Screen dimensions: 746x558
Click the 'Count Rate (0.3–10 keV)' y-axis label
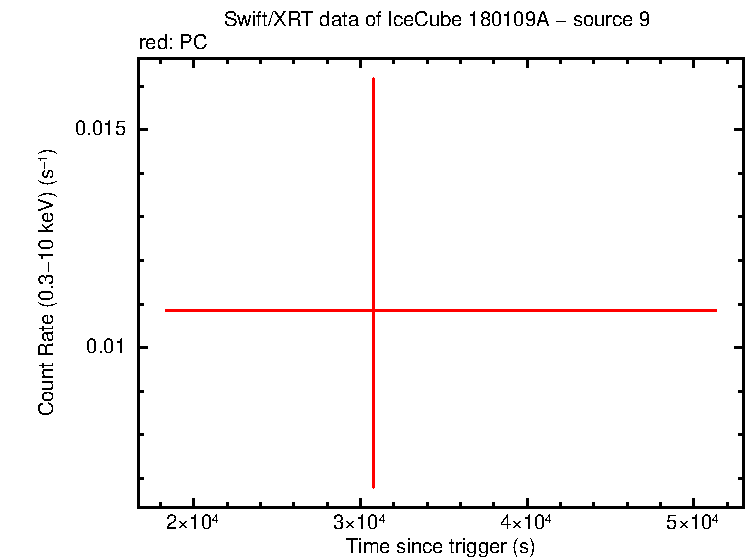pos(47,283)
